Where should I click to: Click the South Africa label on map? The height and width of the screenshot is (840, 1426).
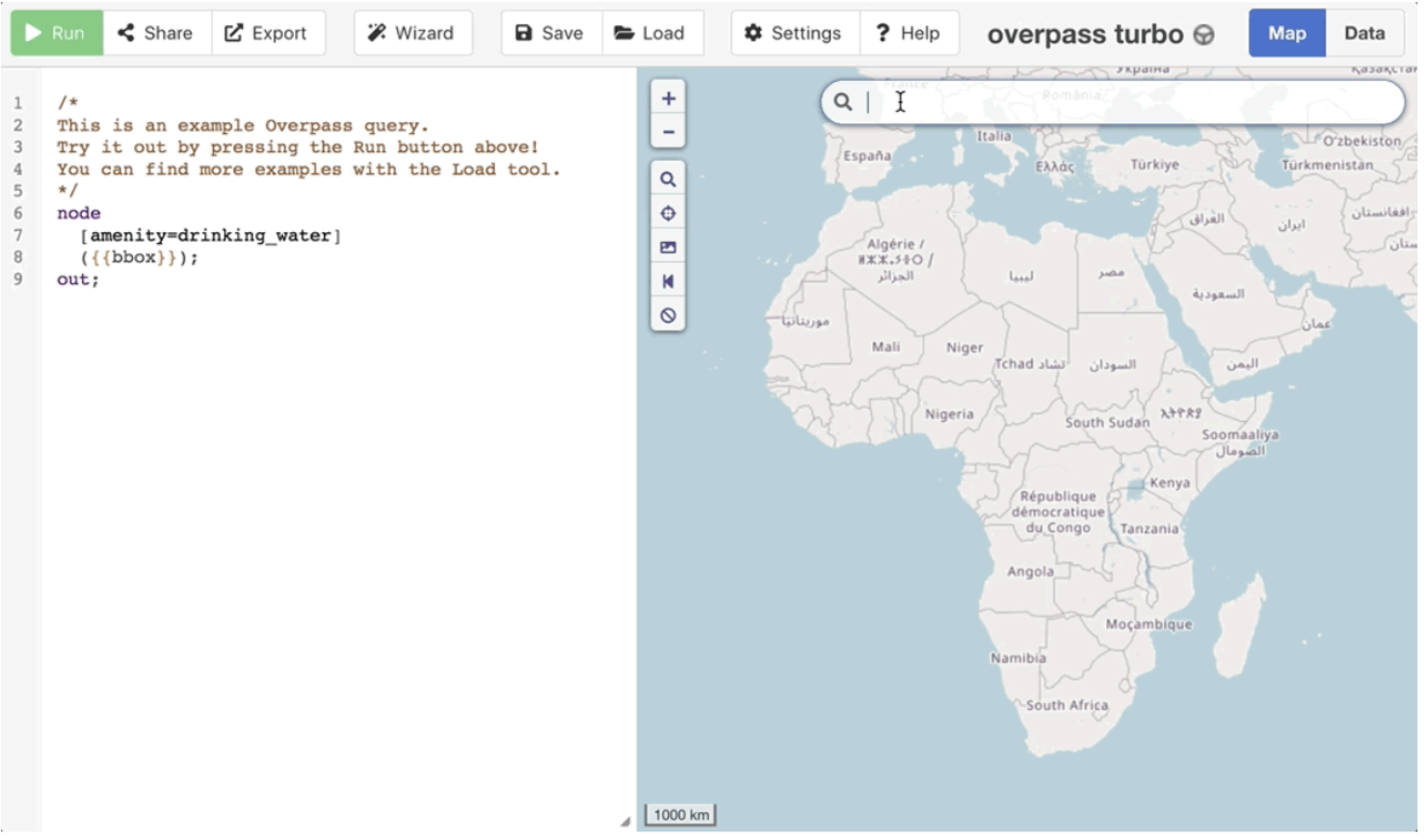[1067, 705]
